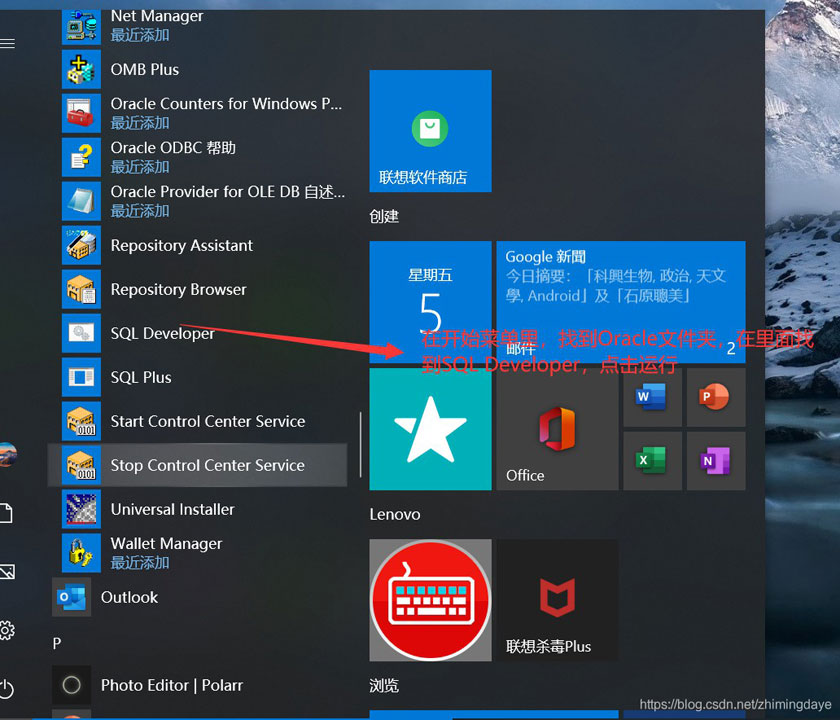Screen dimensions: 840x720
Task: Launch SQL Plus
Action: point(141,377)
